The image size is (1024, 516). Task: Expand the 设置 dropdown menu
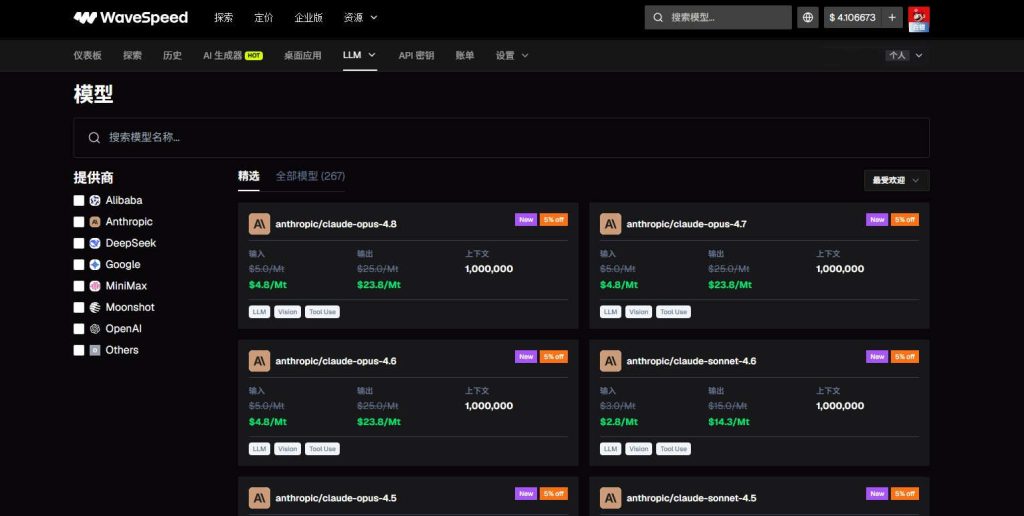pyautogui.click(x=512, y=56)
